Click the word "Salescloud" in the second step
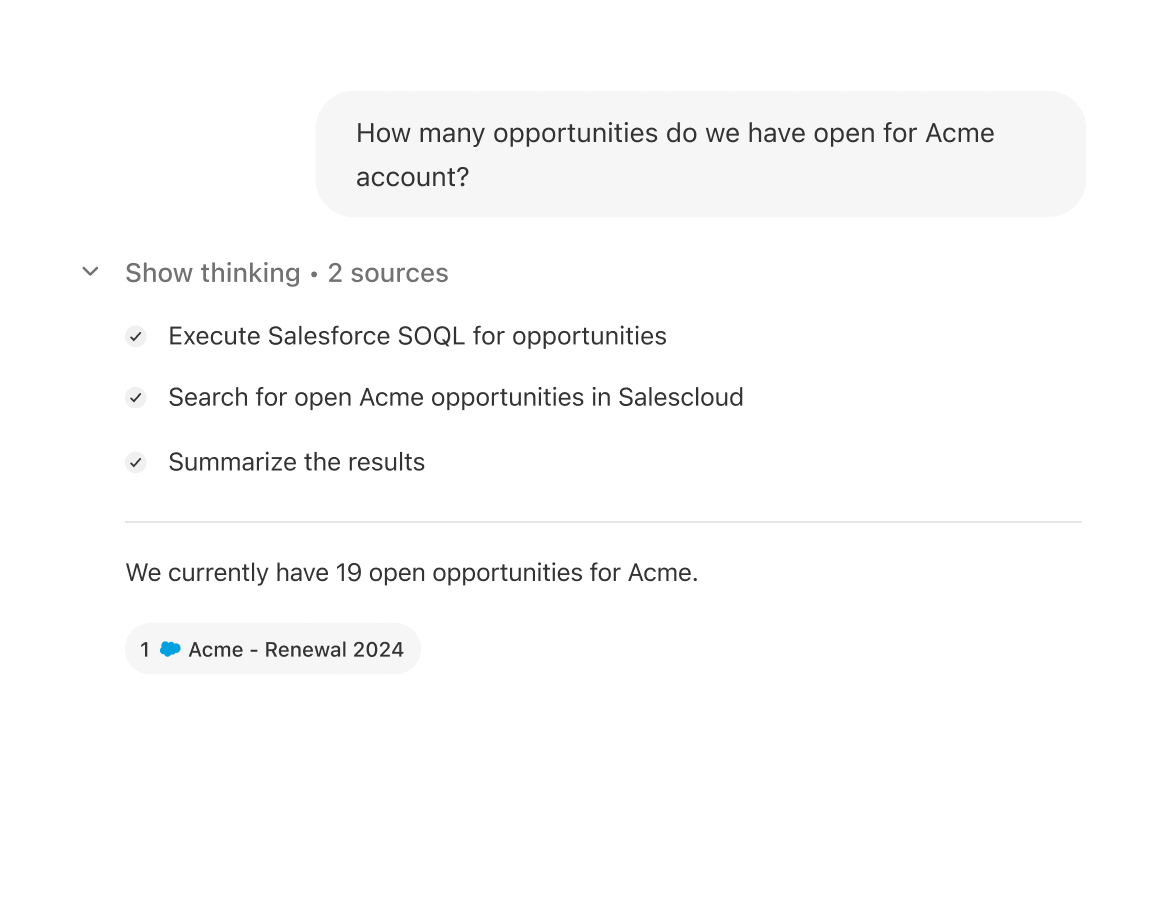The height and width of the screenshot is (899, 1169). pos(680,397)
